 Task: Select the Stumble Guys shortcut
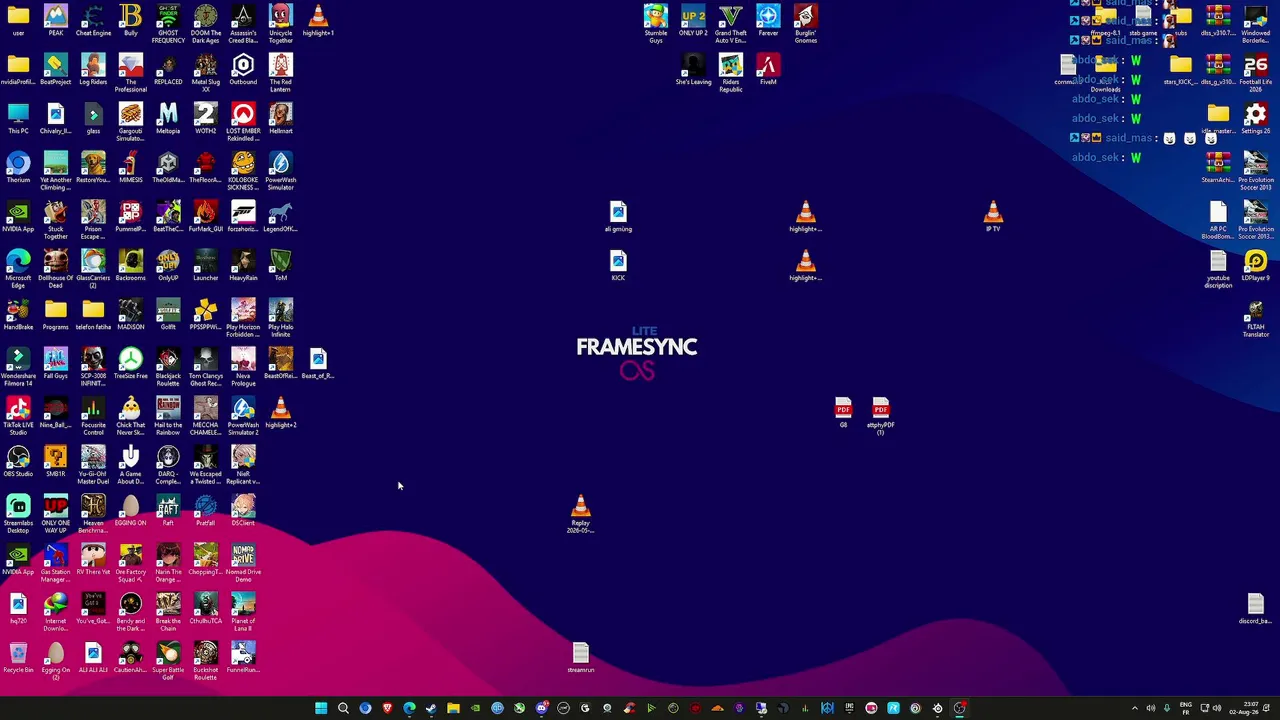click(655, 24)
